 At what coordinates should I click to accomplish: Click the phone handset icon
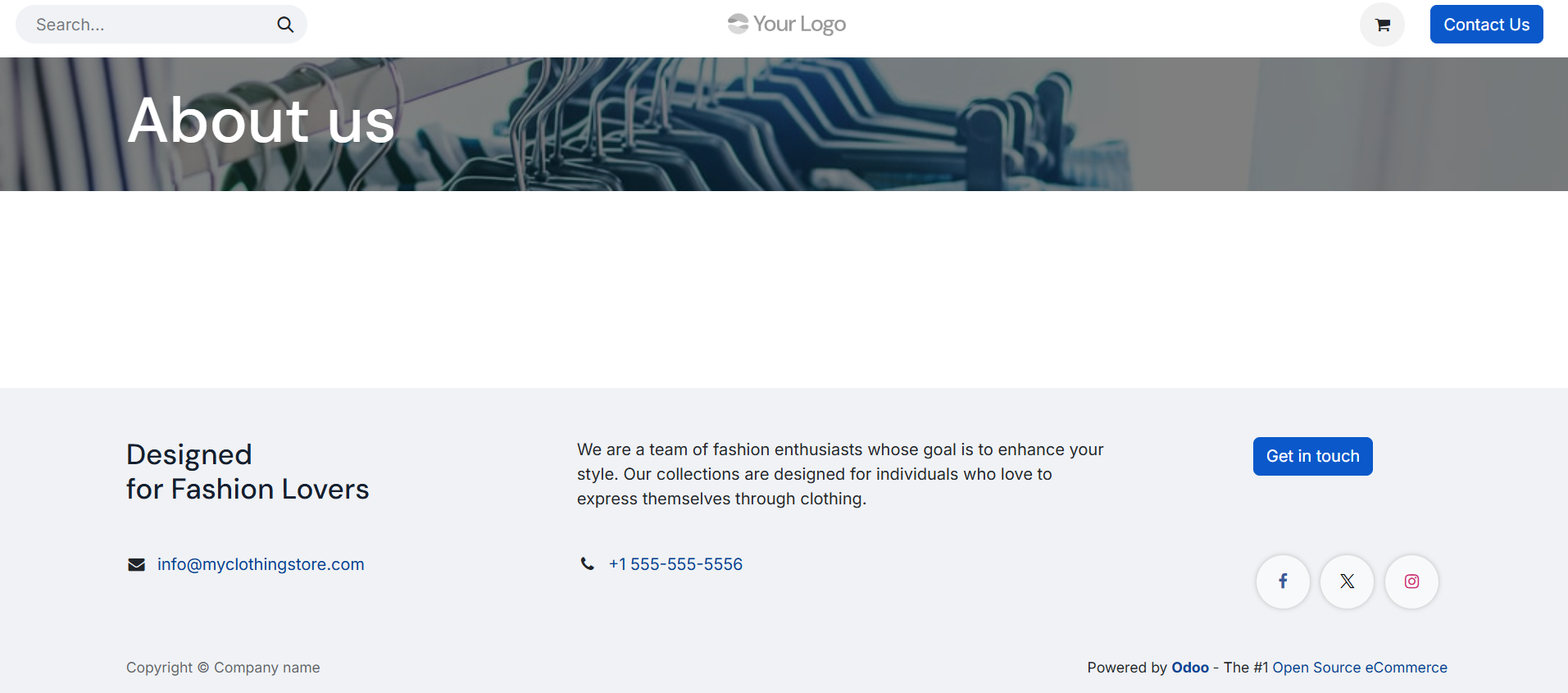[x=587, y=564]
